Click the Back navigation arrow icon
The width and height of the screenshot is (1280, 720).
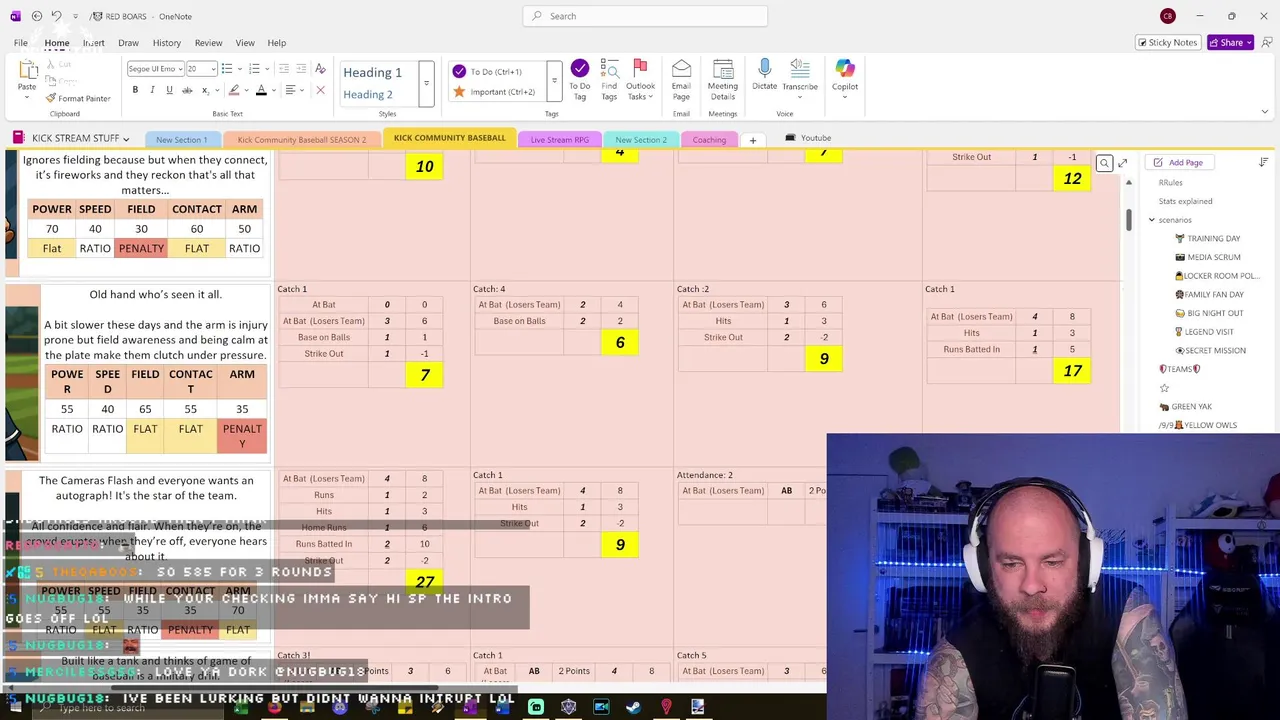click(37, 16)
